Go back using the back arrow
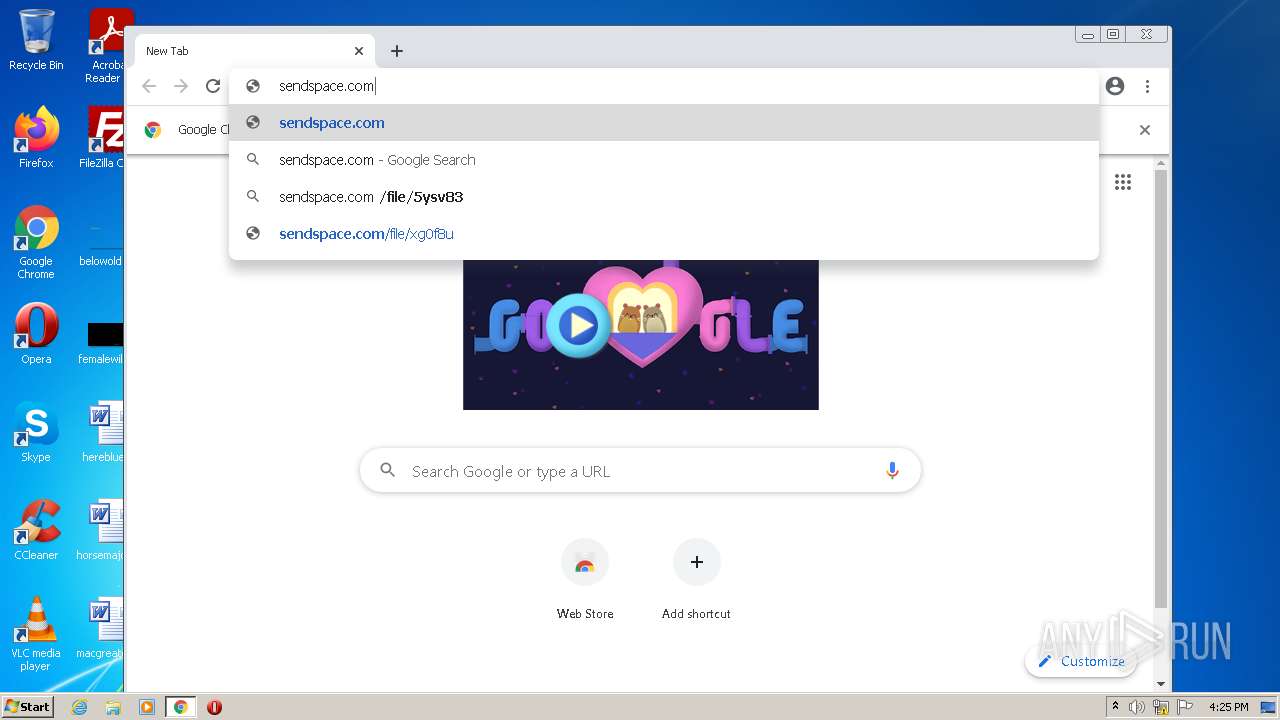 [x=149, y=86]
